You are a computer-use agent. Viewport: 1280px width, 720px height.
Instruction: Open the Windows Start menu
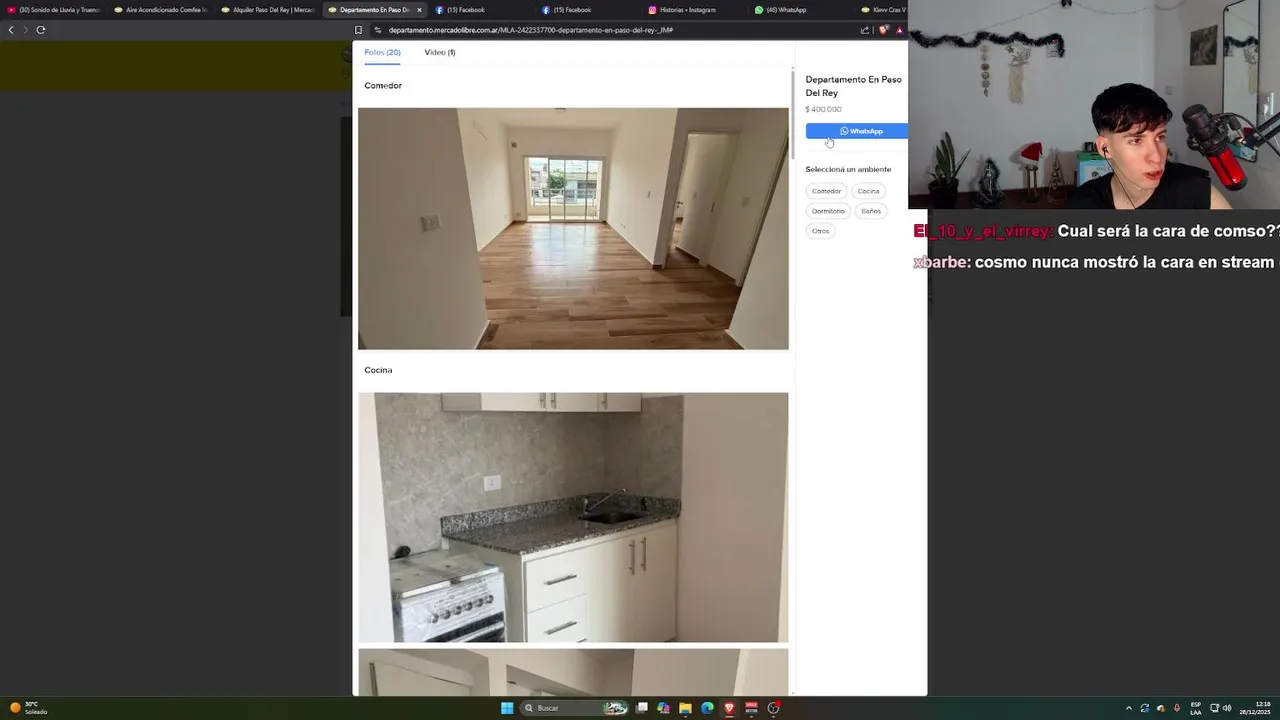coord(507,708)
